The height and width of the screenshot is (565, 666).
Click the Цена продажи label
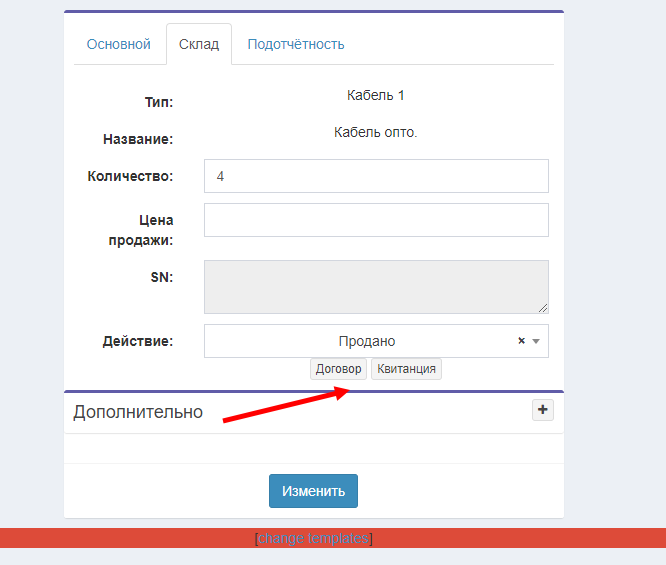pos(140,230)
